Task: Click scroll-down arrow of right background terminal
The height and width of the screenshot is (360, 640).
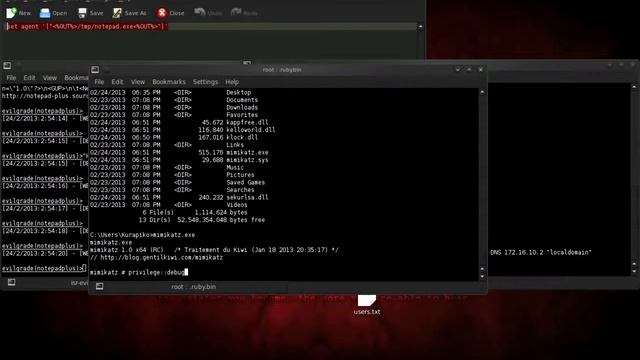Action: pyautogui.click(x=633, y=271)
